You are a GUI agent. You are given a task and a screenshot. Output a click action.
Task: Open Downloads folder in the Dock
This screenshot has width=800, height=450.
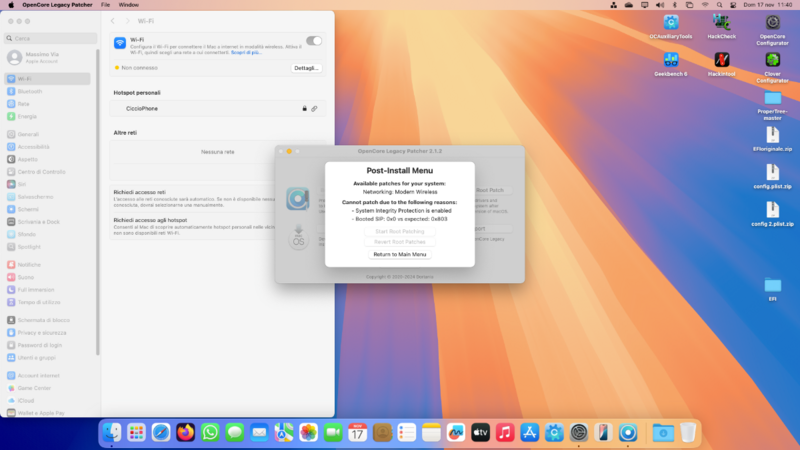pos(663,433)
